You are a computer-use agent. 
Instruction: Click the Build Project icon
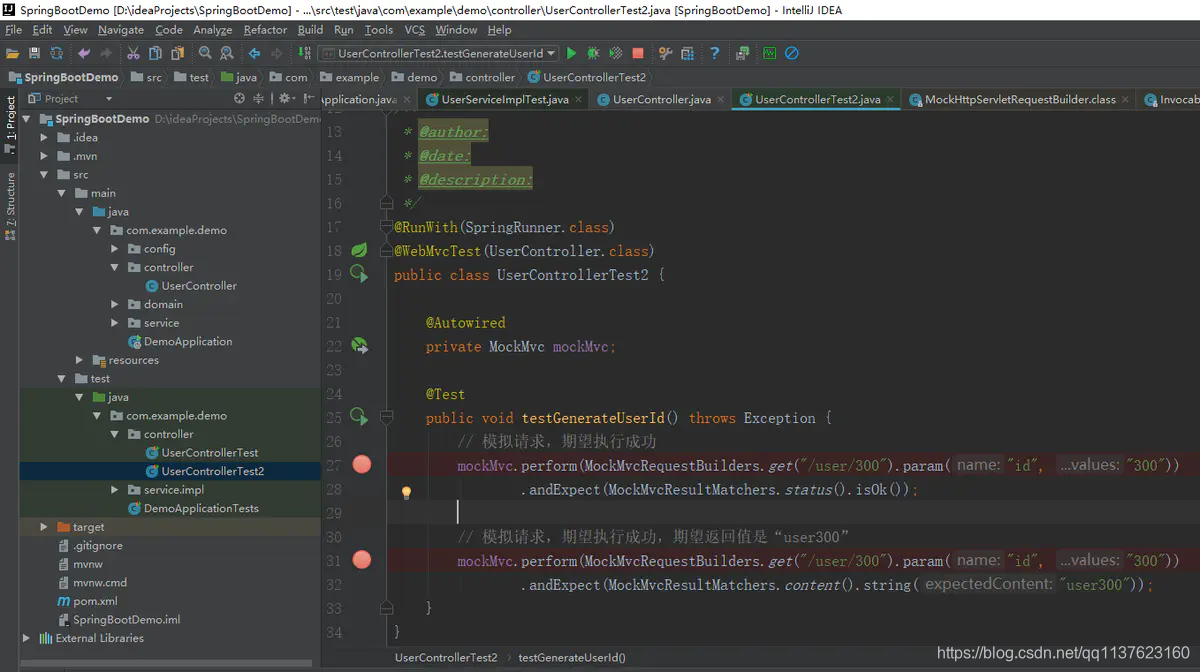(304, 53)
